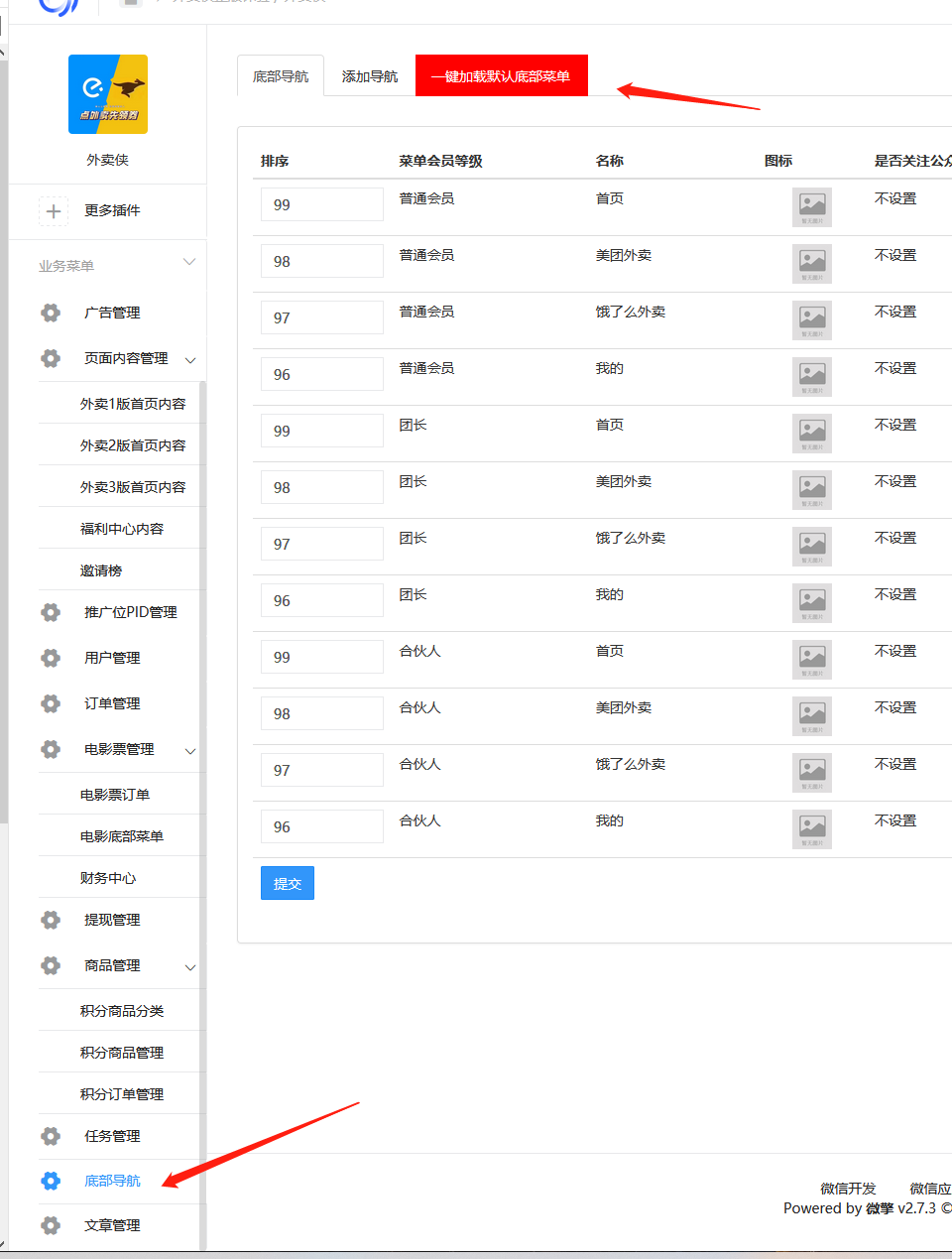The width and height of the screenshot is (952, 1259).
Task: Click the image icon in the 美团外卖 row
Action: pyautogui.click(x=811, y=264)
